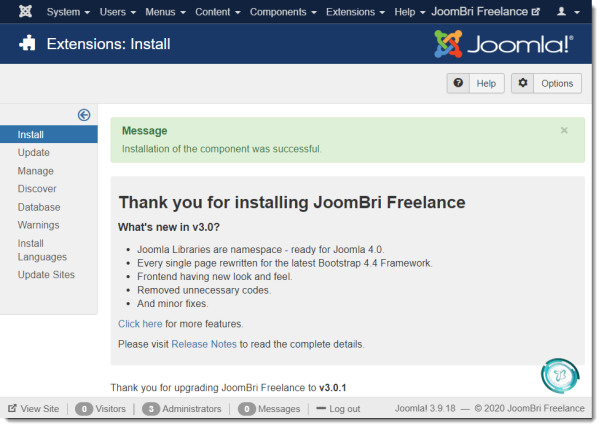The width and height of the screenshot is (600, 428).
Task: Open the System dropdown menu
Action: 68,12
